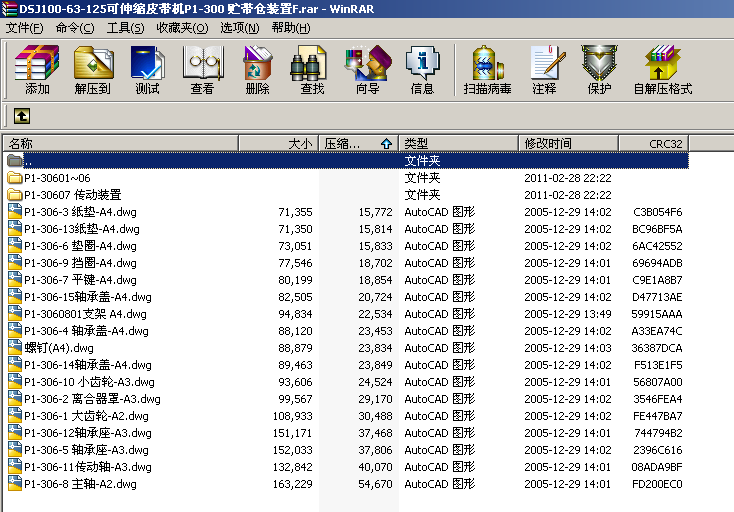734x512 pixels.
Task: Open the 命令(C) menu
Action: click(74, 28)
